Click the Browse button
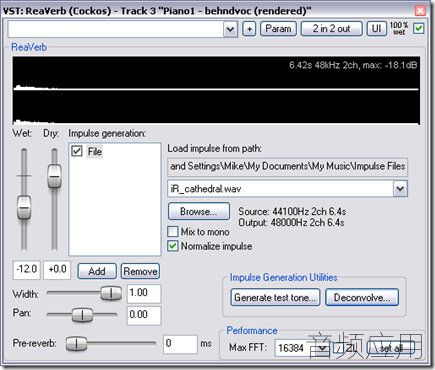Viewport: 435px width, 370px height. (x=199, y=211)
